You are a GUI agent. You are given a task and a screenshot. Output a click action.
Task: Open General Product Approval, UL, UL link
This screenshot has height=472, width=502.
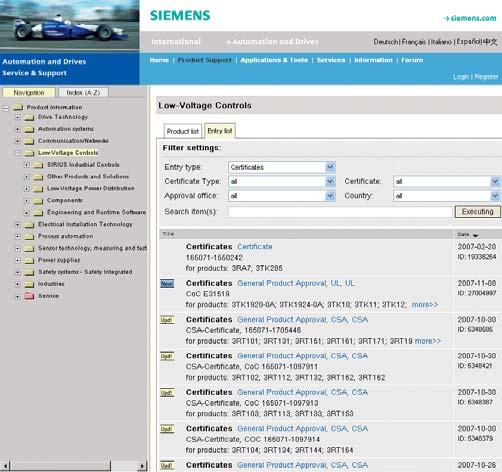click(296, 283)
